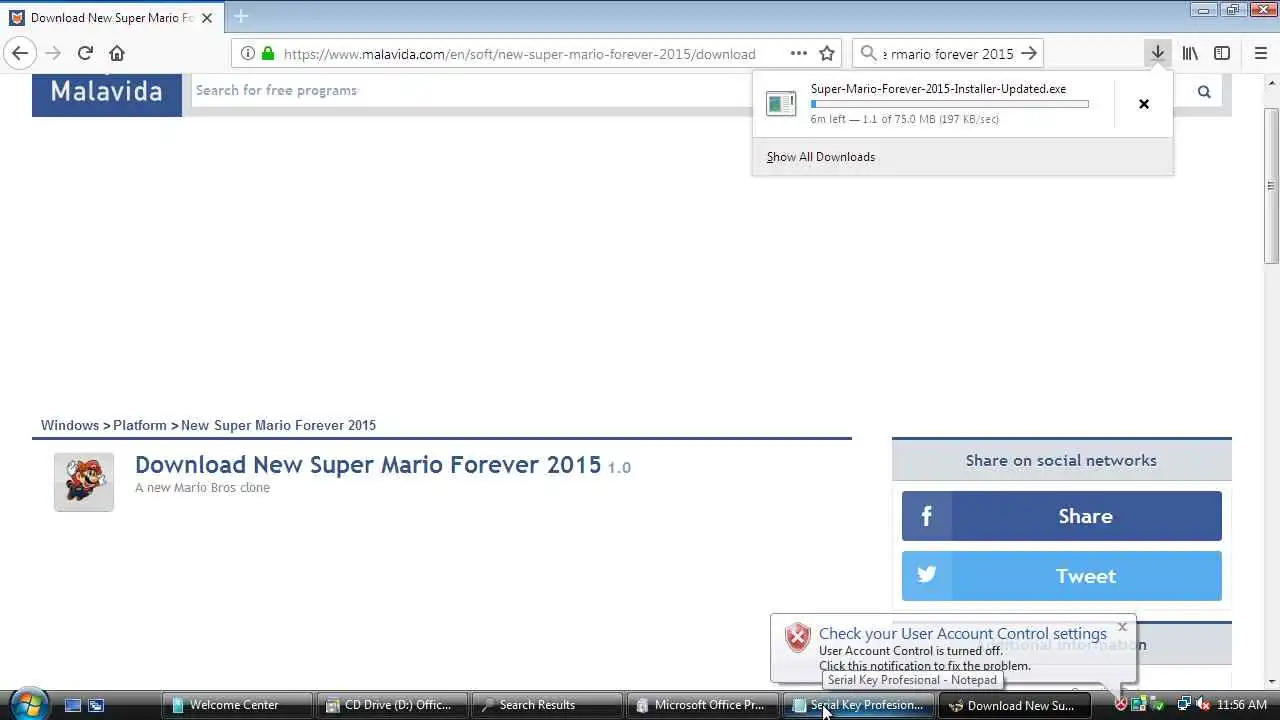Open page actions three-dot menu
The width and height of the screenshot is (1280, 720).
pos(798,54)
